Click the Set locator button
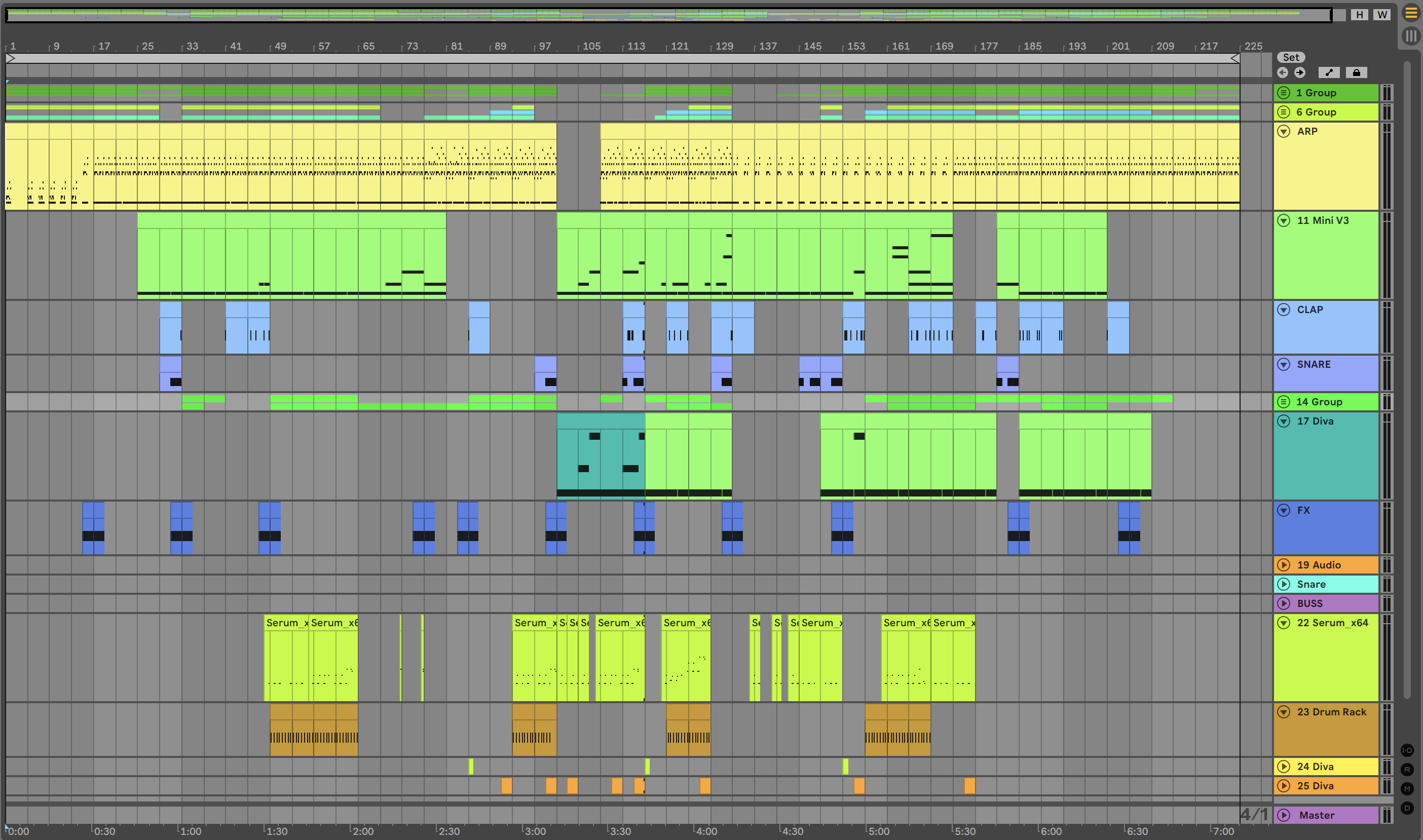 [1291, 57]
